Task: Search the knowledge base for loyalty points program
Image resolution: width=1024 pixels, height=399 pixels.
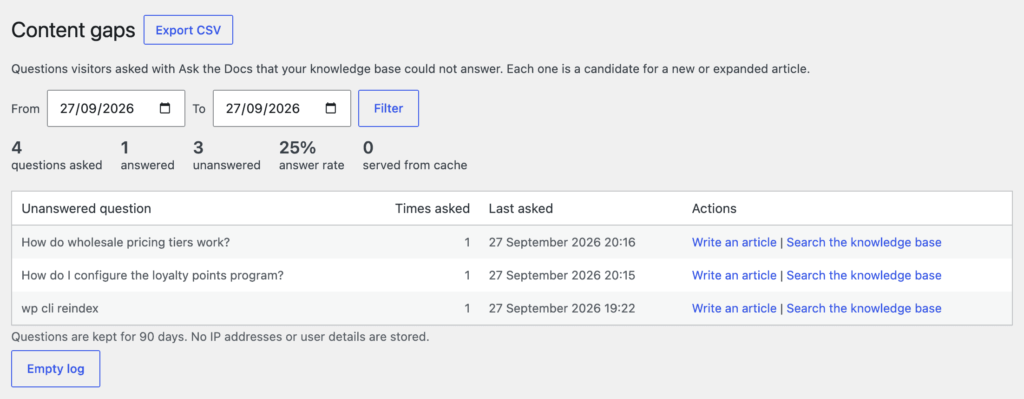Action: 864,275
